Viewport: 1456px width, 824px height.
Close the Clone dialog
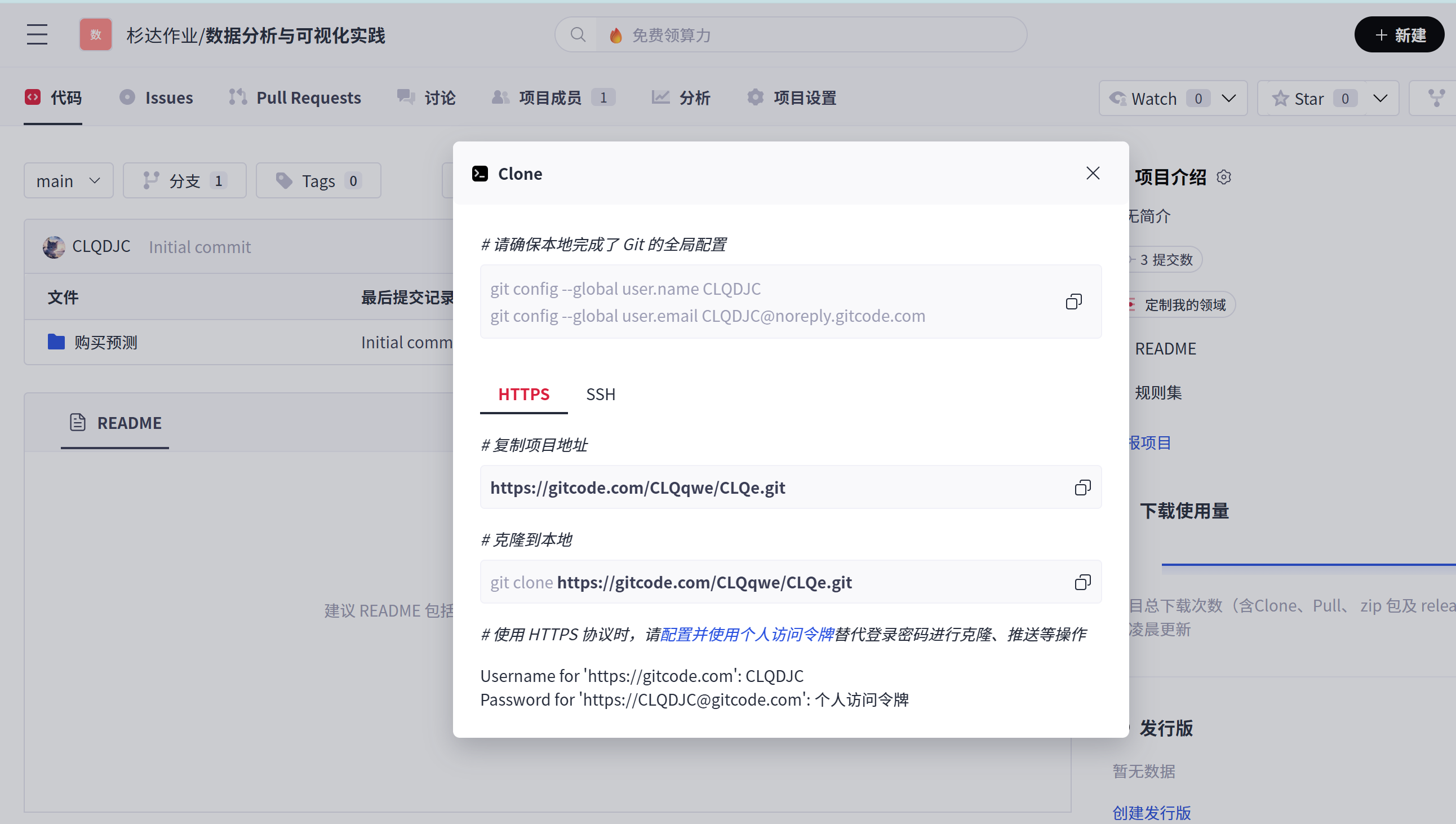point(1093,173)
